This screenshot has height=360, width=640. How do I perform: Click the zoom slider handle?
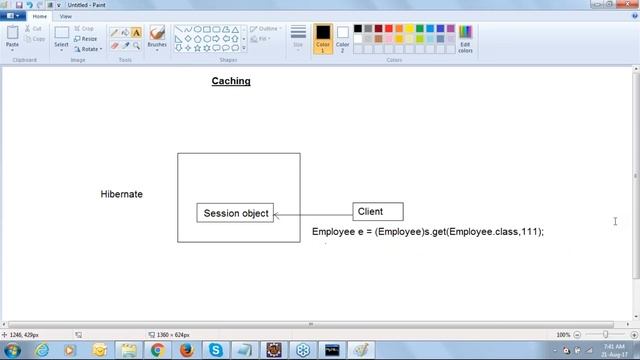(x=605, y=335)
